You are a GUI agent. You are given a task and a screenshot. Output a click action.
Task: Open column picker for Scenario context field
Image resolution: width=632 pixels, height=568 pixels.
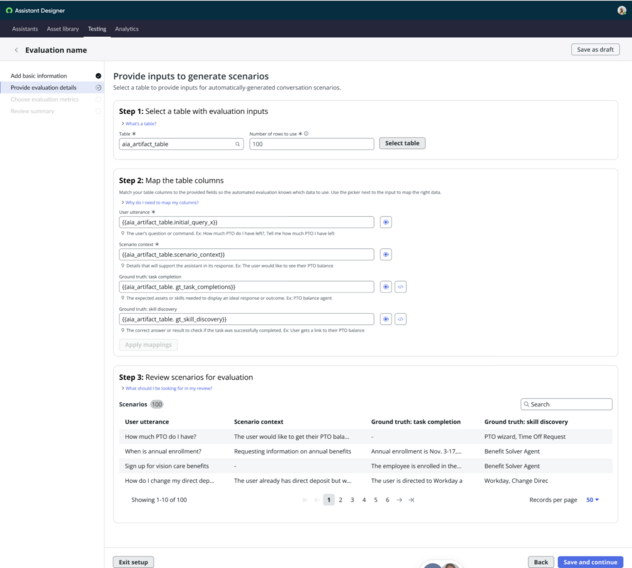pos(386,254)
